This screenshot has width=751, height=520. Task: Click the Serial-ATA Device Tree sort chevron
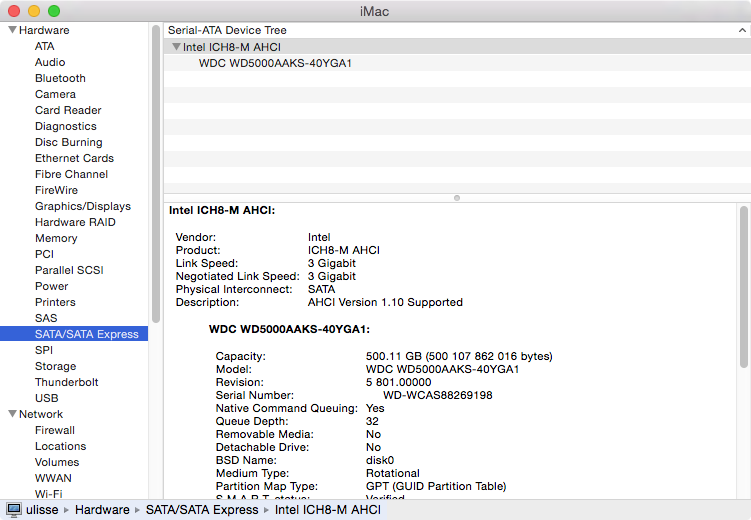pos(742,30)
